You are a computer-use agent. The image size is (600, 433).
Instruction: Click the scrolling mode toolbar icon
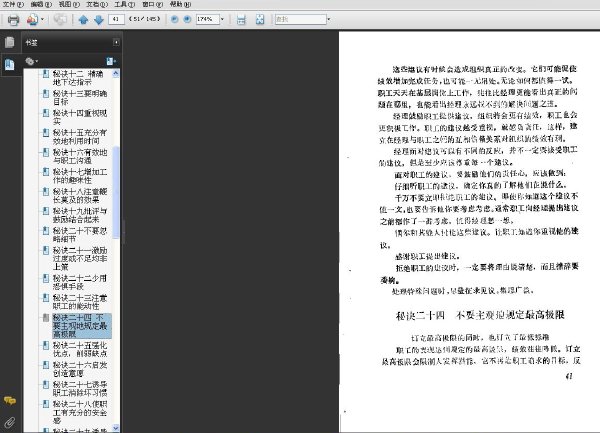tap(241, 20)
